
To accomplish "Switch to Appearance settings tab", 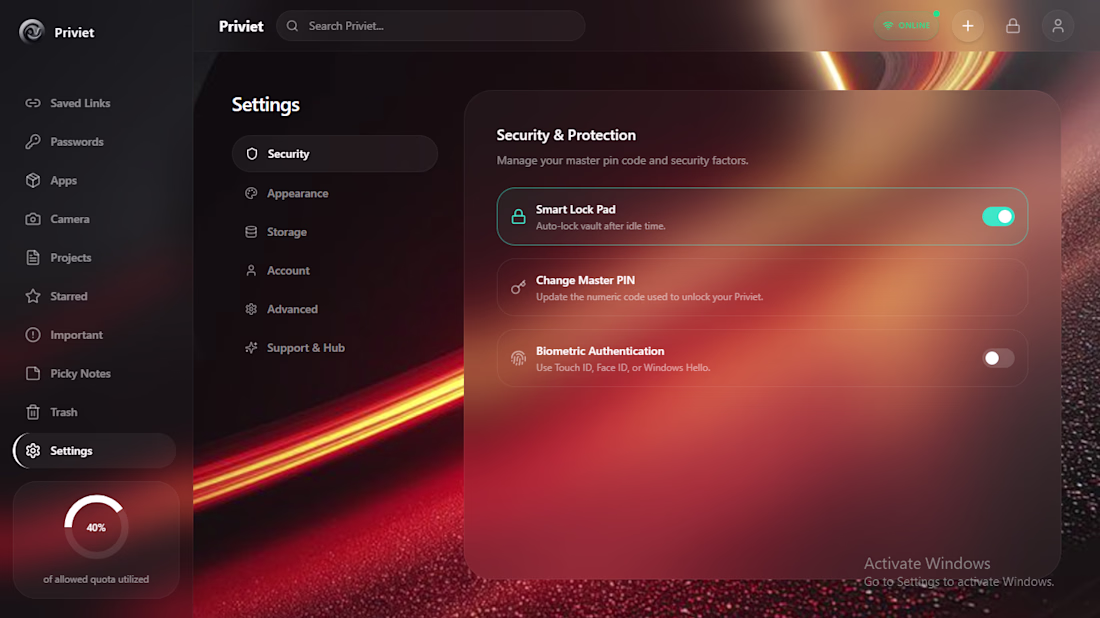I will click(335, 193).
